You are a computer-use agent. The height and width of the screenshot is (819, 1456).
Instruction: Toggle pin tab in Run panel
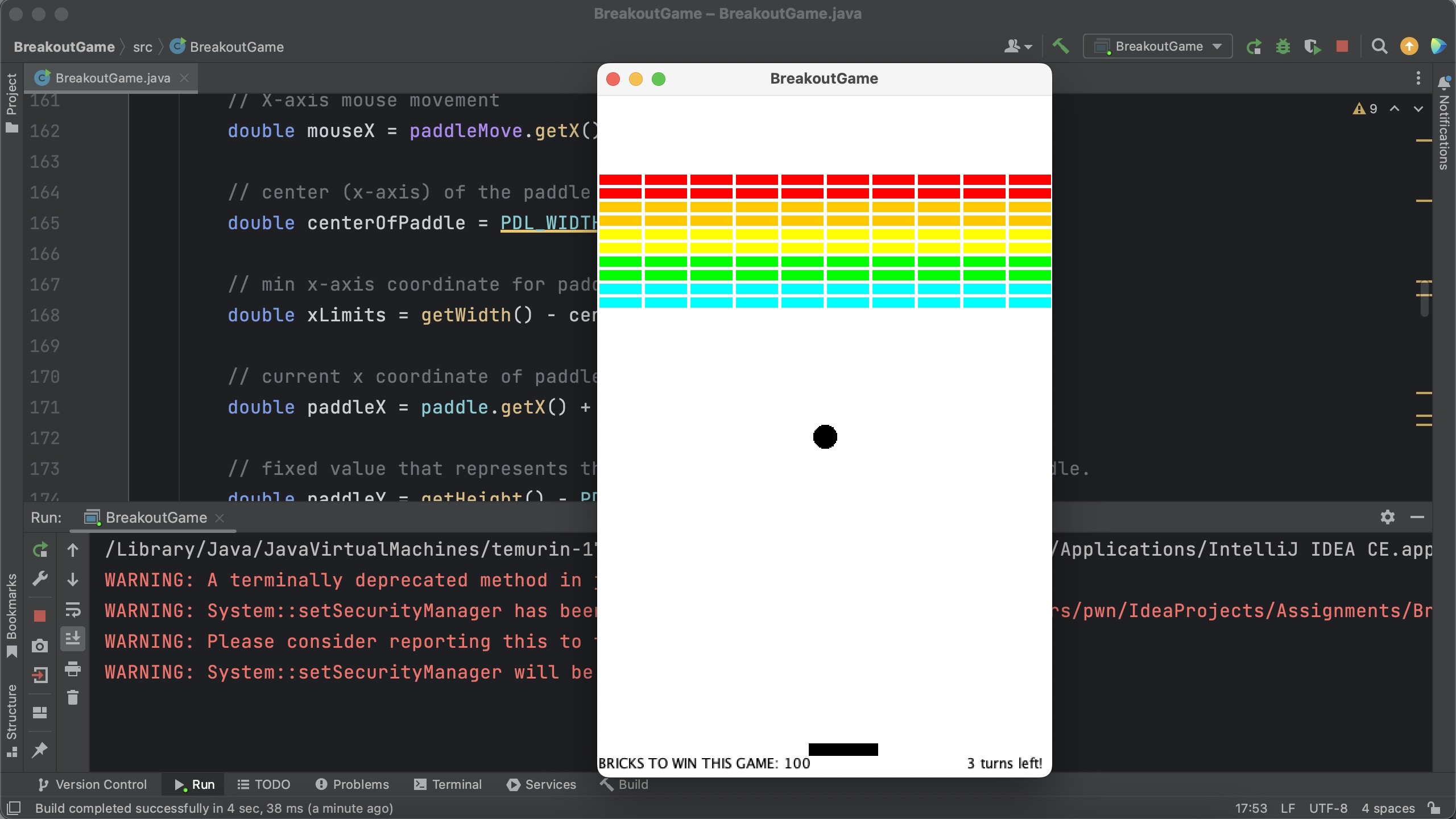point(40,750)
